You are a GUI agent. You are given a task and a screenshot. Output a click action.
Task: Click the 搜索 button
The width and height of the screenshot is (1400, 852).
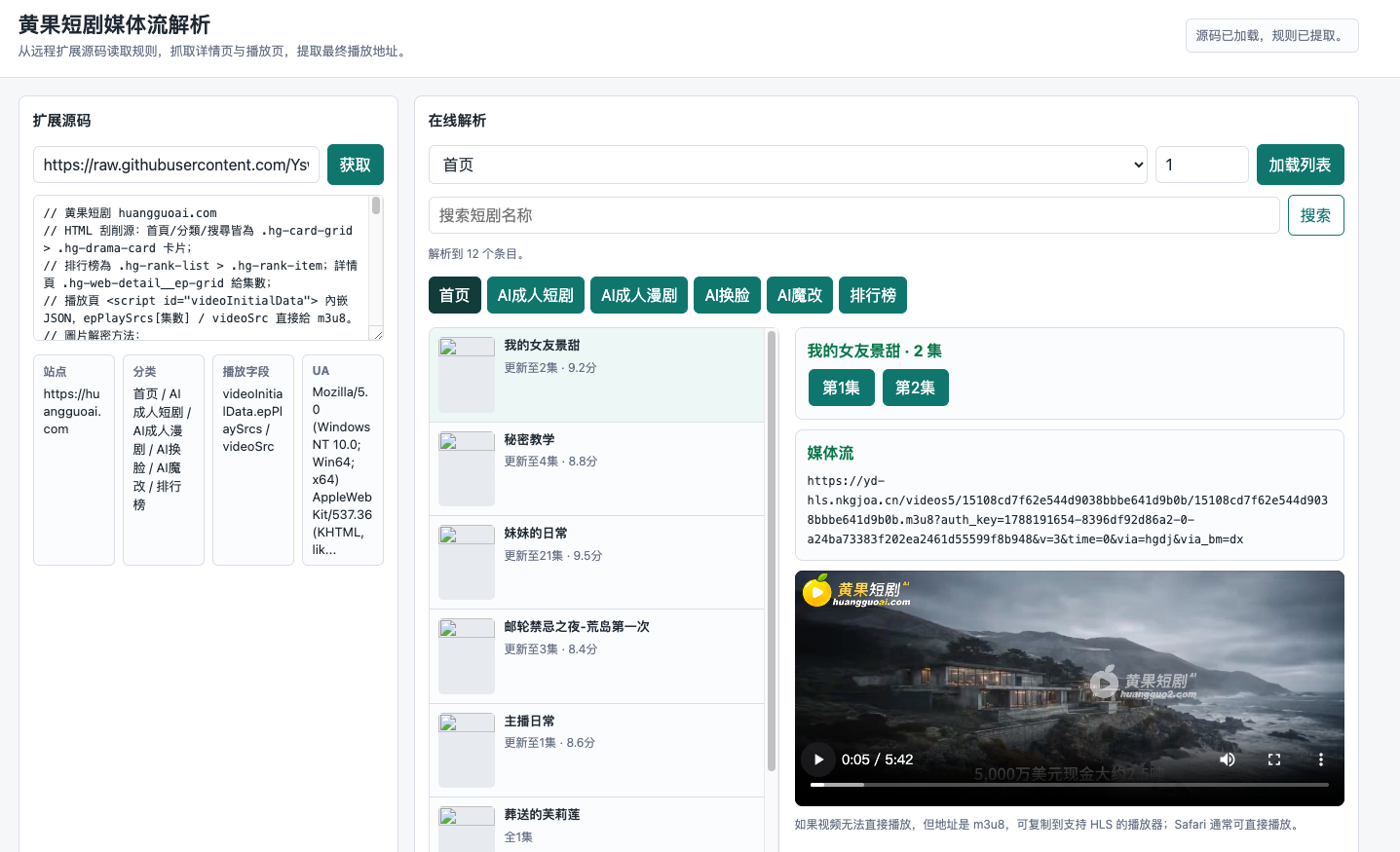[x=1316, y=215]
